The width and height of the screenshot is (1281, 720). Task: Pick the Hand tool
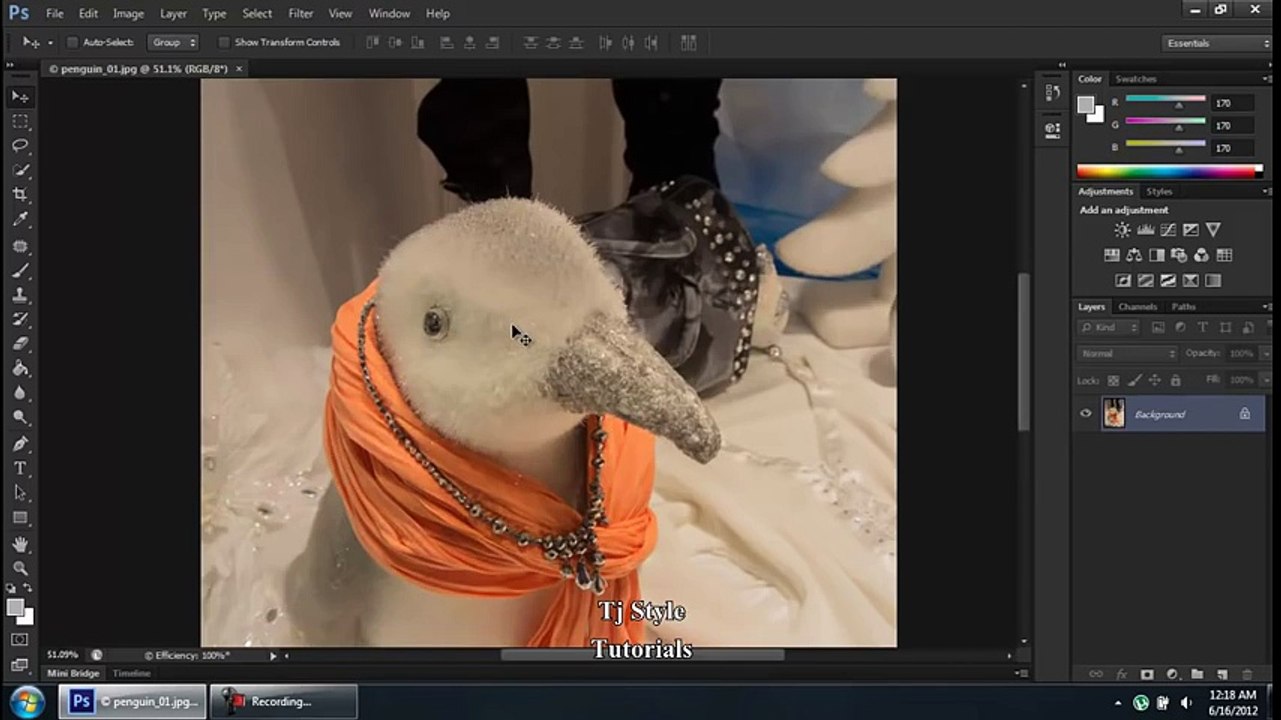tap(20, 544)
